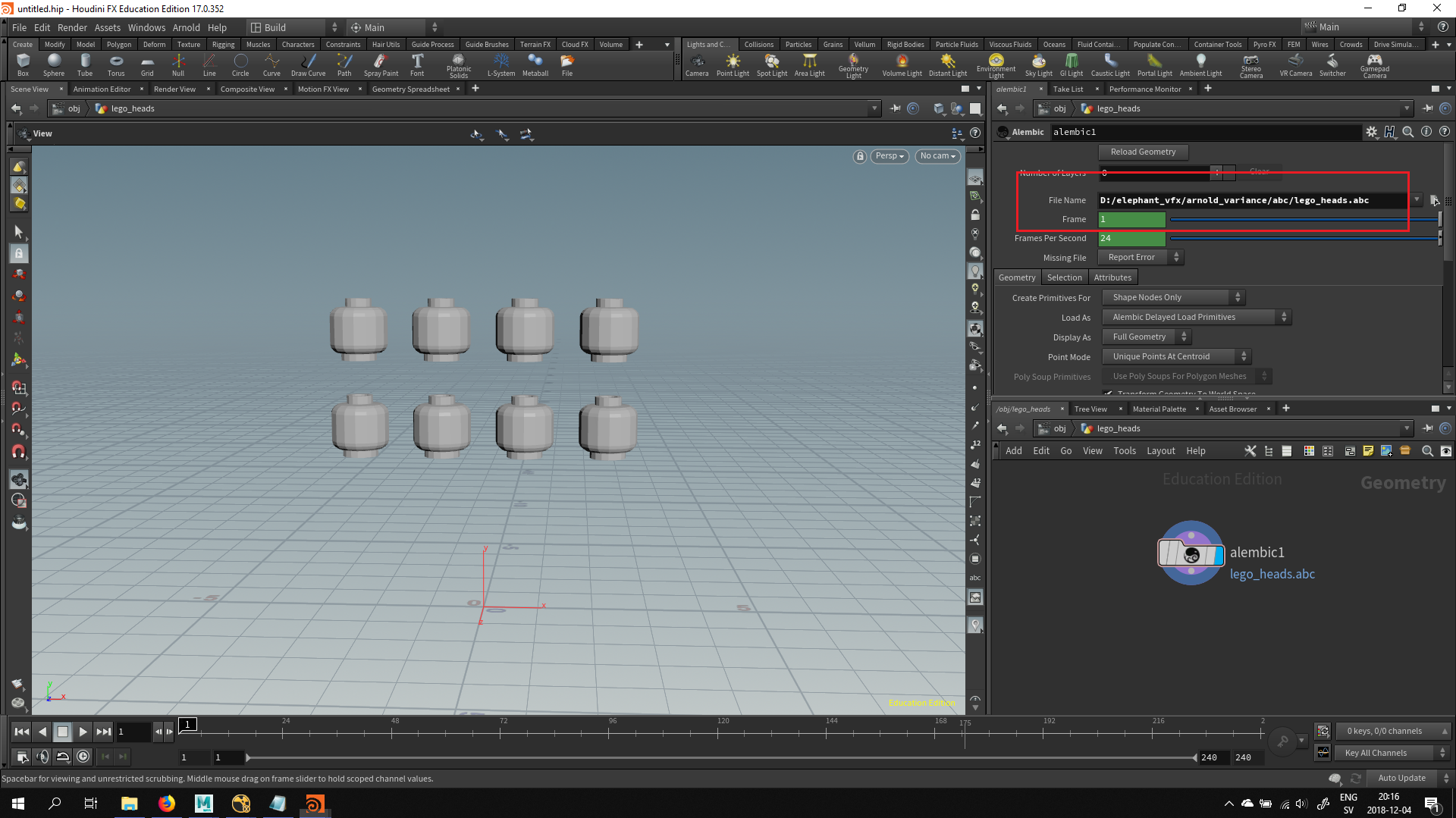Click the lego_heads.abc label link

pos(1272,574)
